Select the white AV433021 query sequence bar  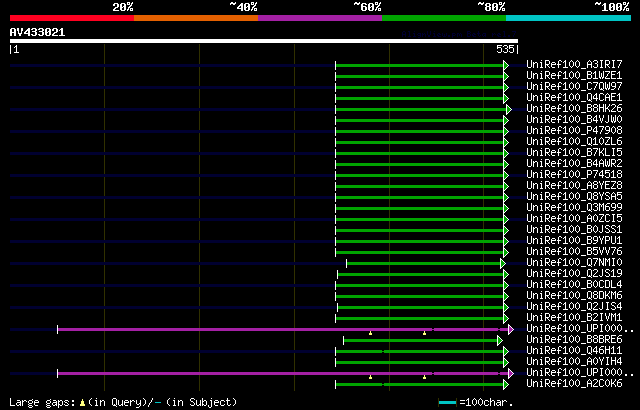tap(264, 41)
